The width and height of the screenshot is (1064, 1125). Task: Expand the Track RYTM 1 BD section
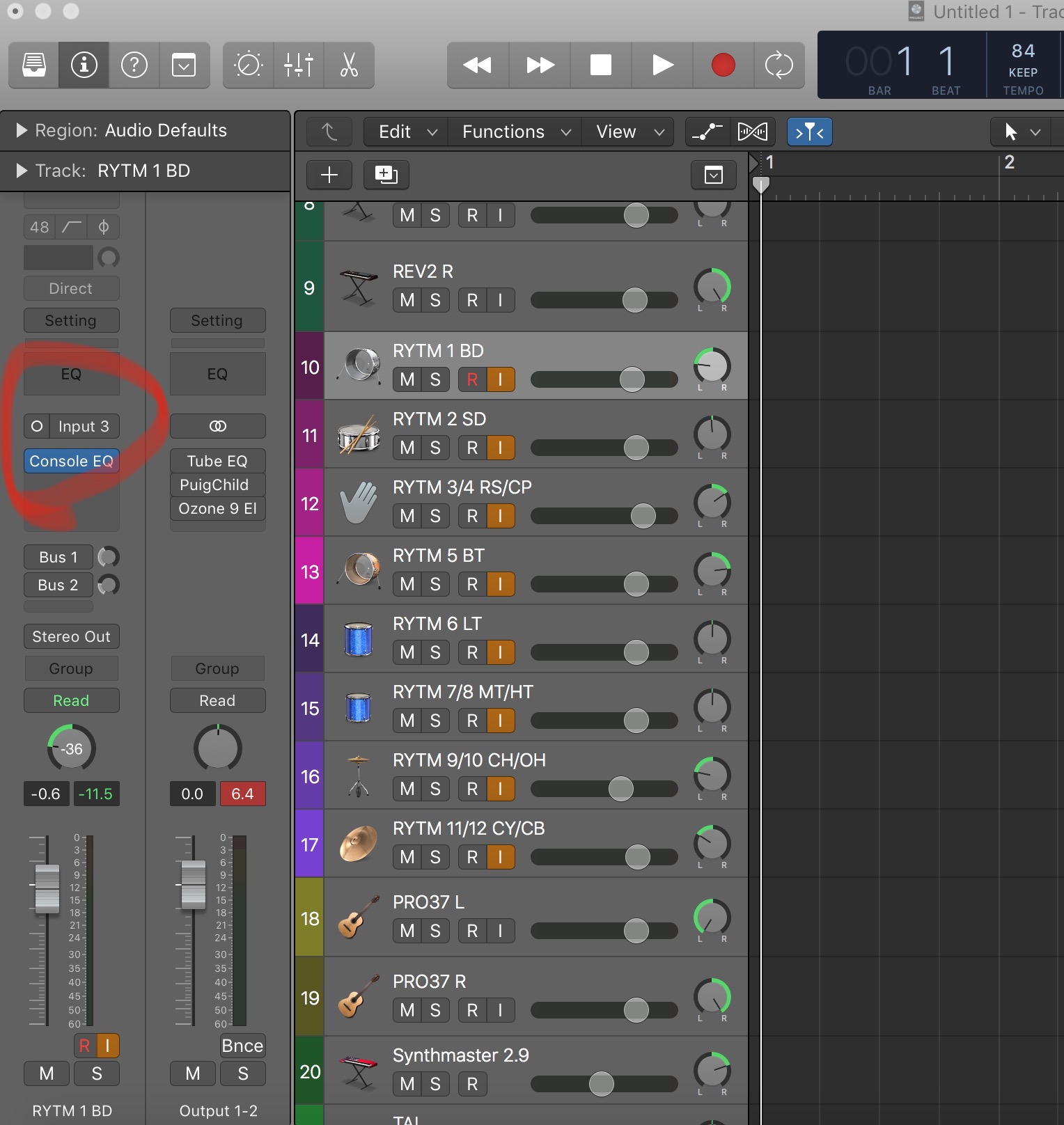click(x=22, y=171)
